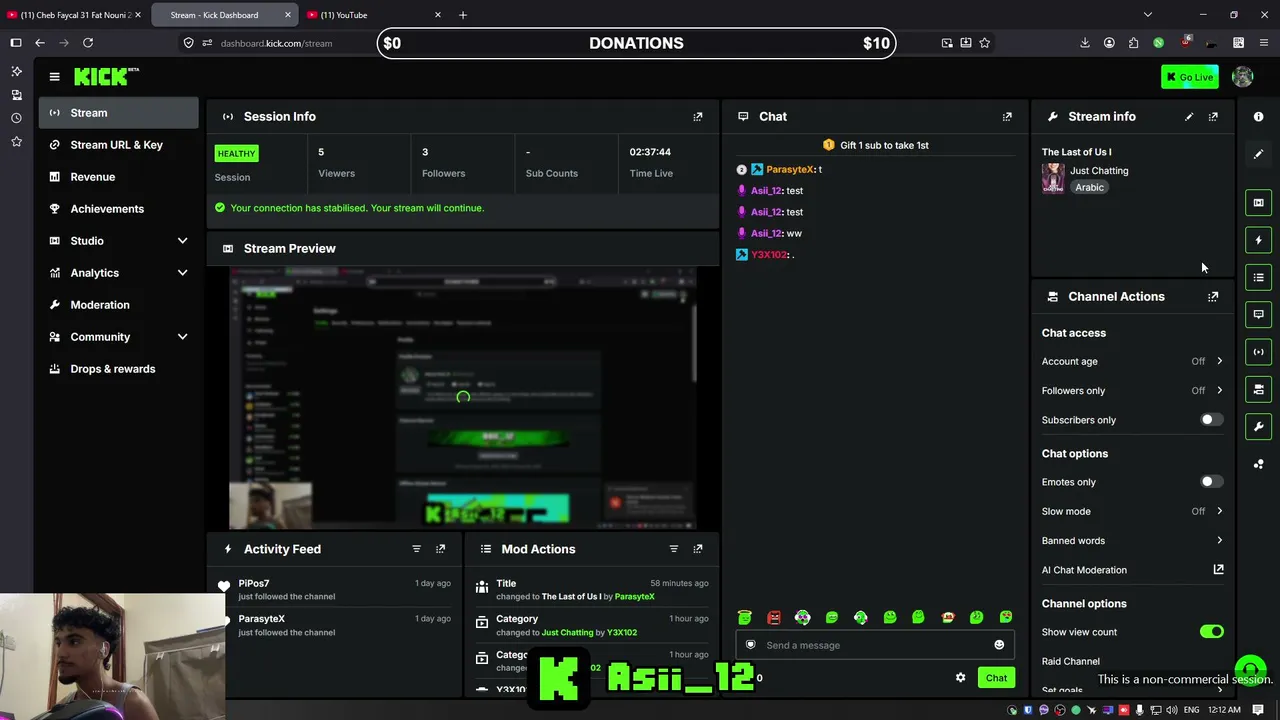Edit stream info with the pencil icon
The width and height of the screenshot is (1280, 720).
[1189, 117]
